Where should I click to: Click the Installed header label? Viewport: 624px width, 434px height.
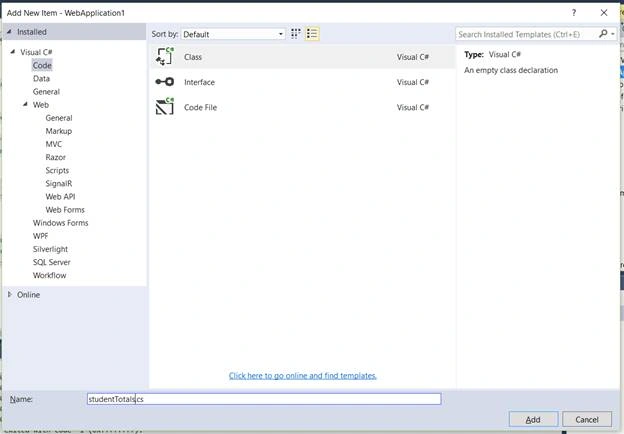coord(32,32)
